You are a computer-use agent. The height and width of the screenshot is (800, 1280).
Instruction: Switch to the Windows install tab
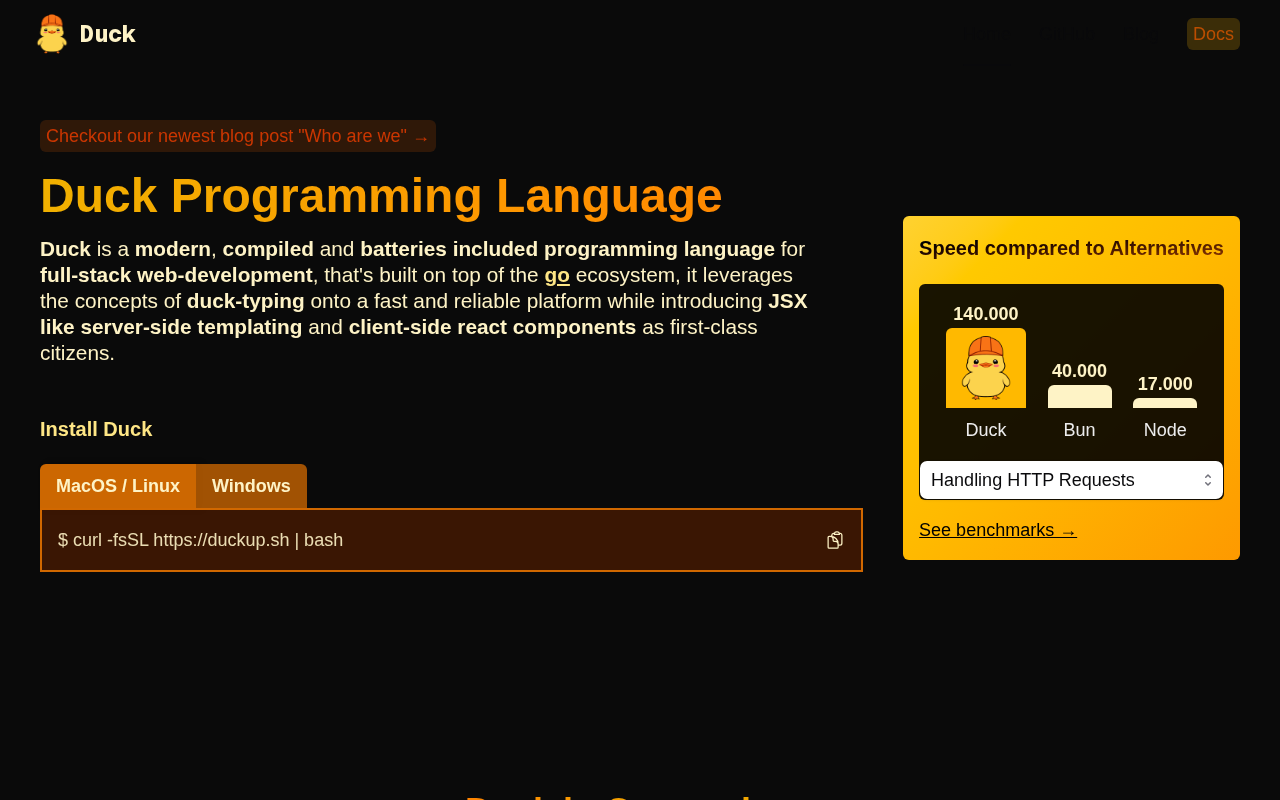pyautogui.click(x=251, y=486)
